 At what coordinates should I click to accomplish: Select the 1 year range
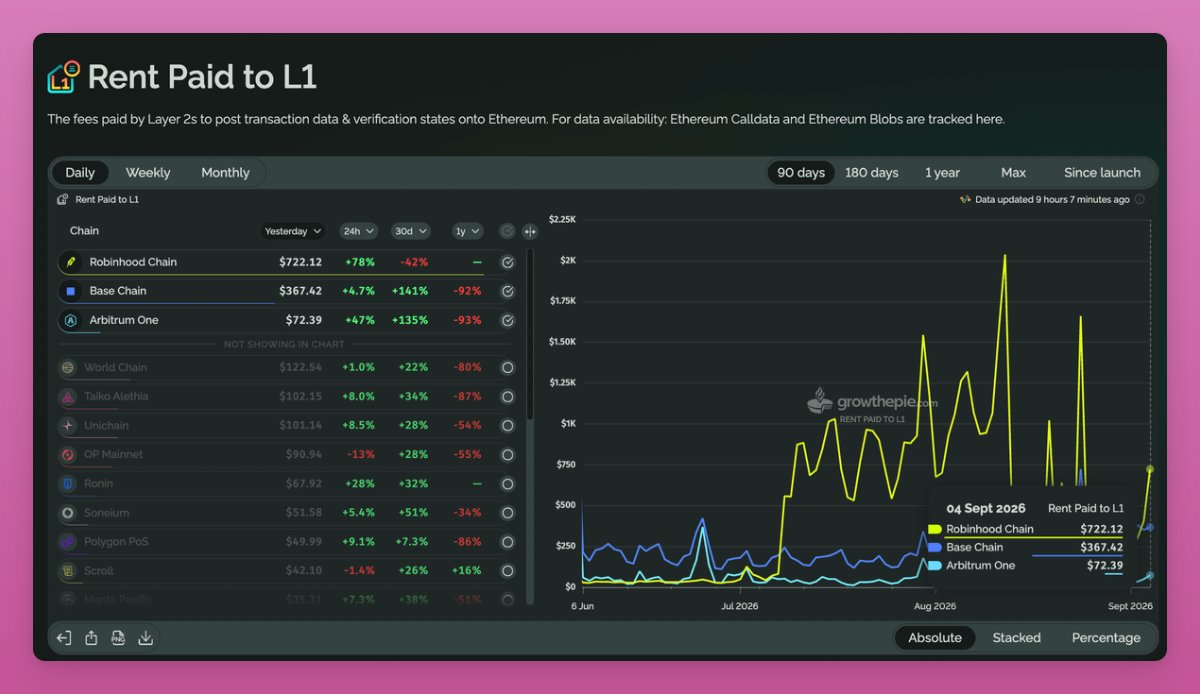(942, 173)
